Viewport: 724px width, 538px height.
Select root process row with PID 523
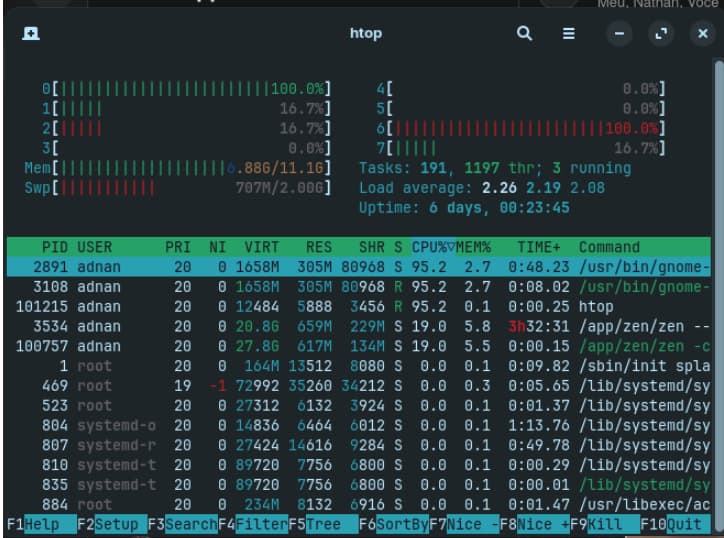pyautogui.click(x=359, y=405)
